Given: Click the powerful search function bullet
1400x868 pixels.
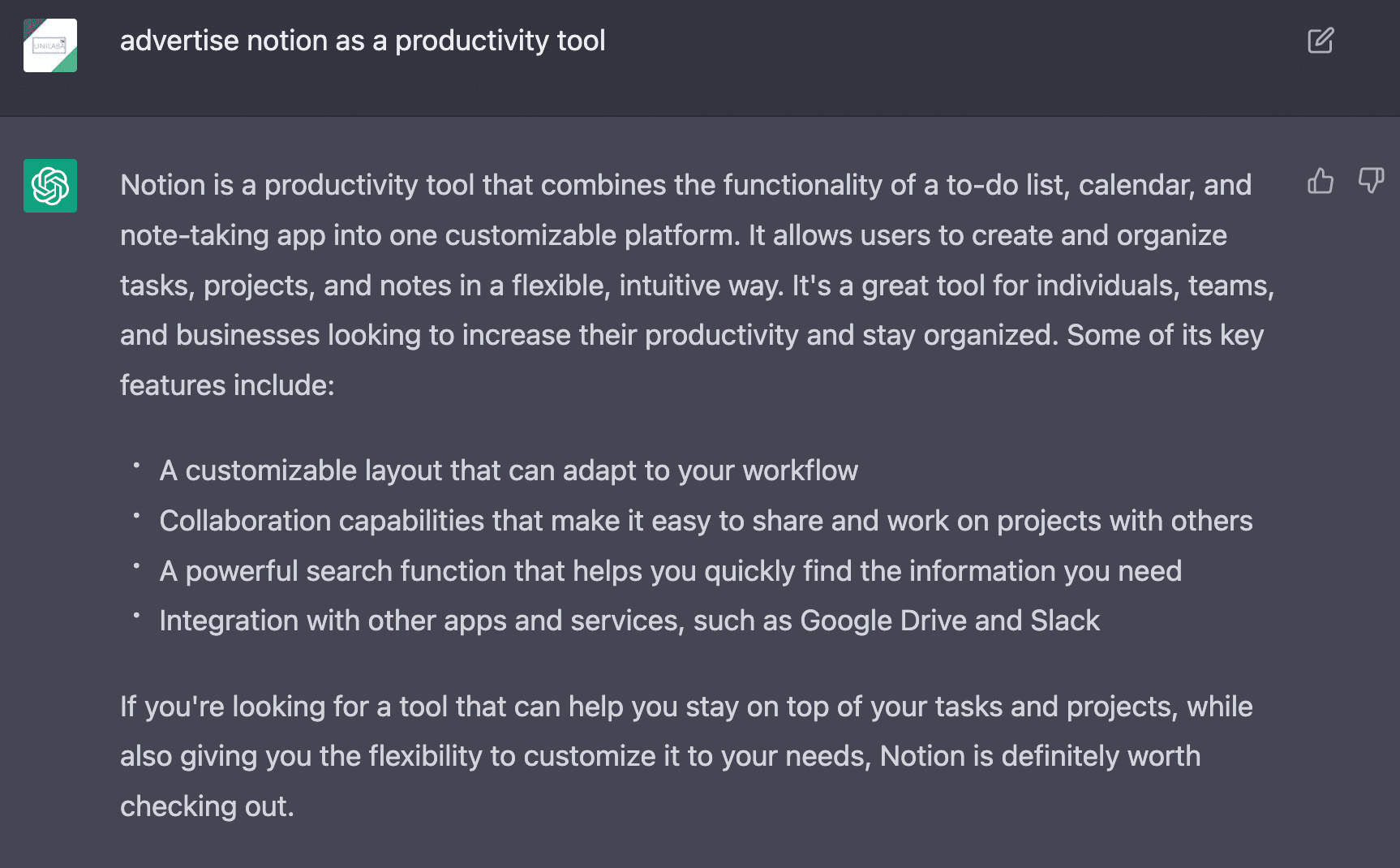Looking at the screenshot, I should 670,571.
